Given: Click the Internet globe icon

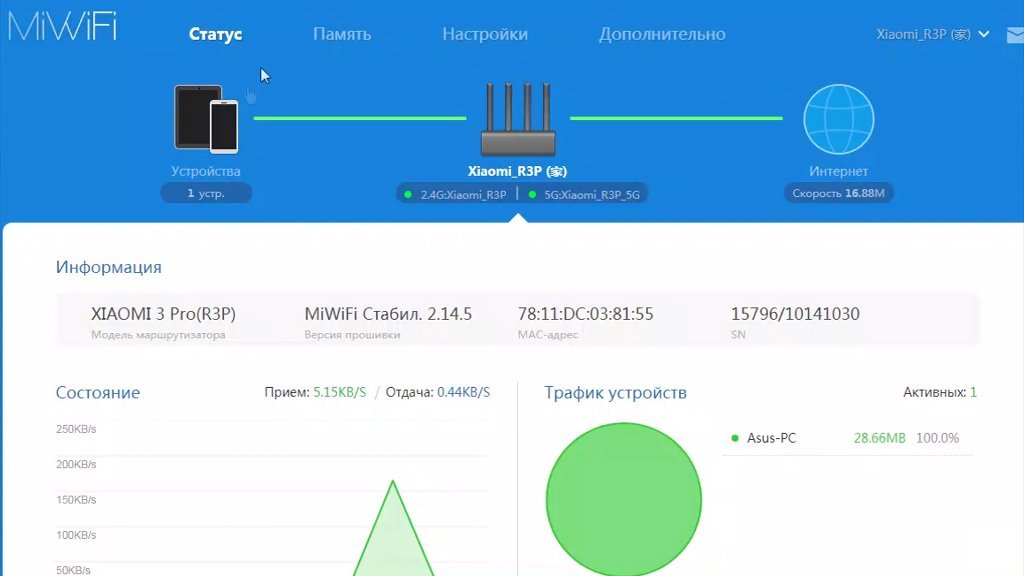Looking at the screenshot, I should (x=839, y=119).
